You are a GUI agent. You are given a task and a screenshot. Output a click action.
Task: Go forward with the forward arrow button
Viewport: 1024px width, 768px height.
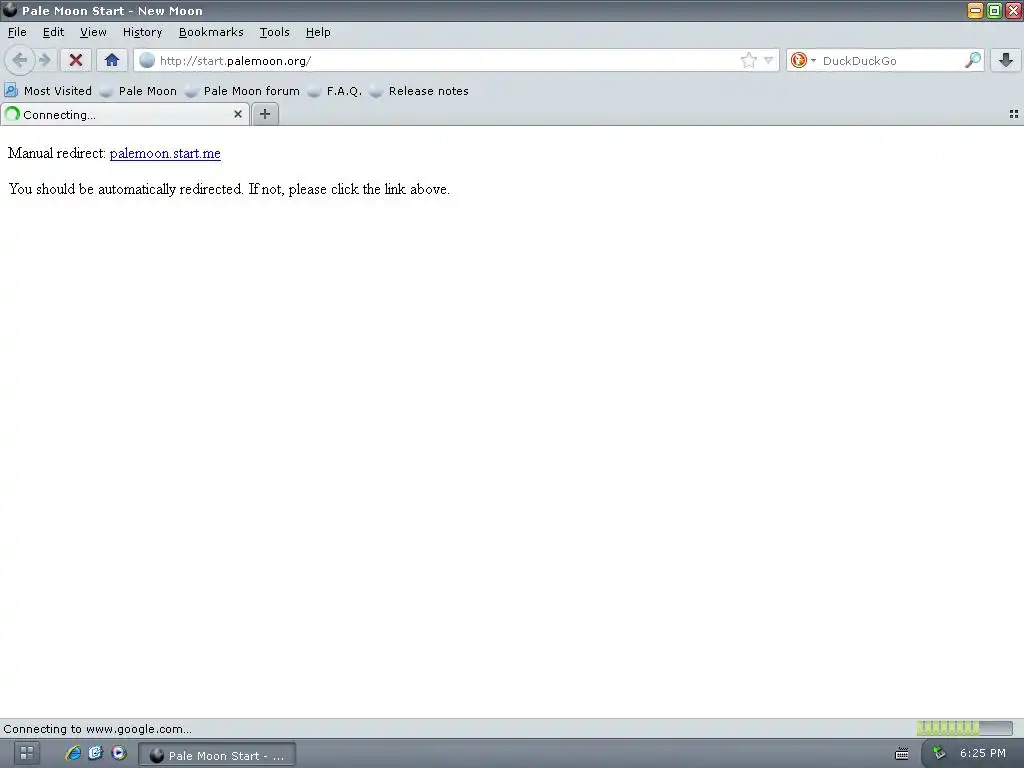tap(44, 61)
